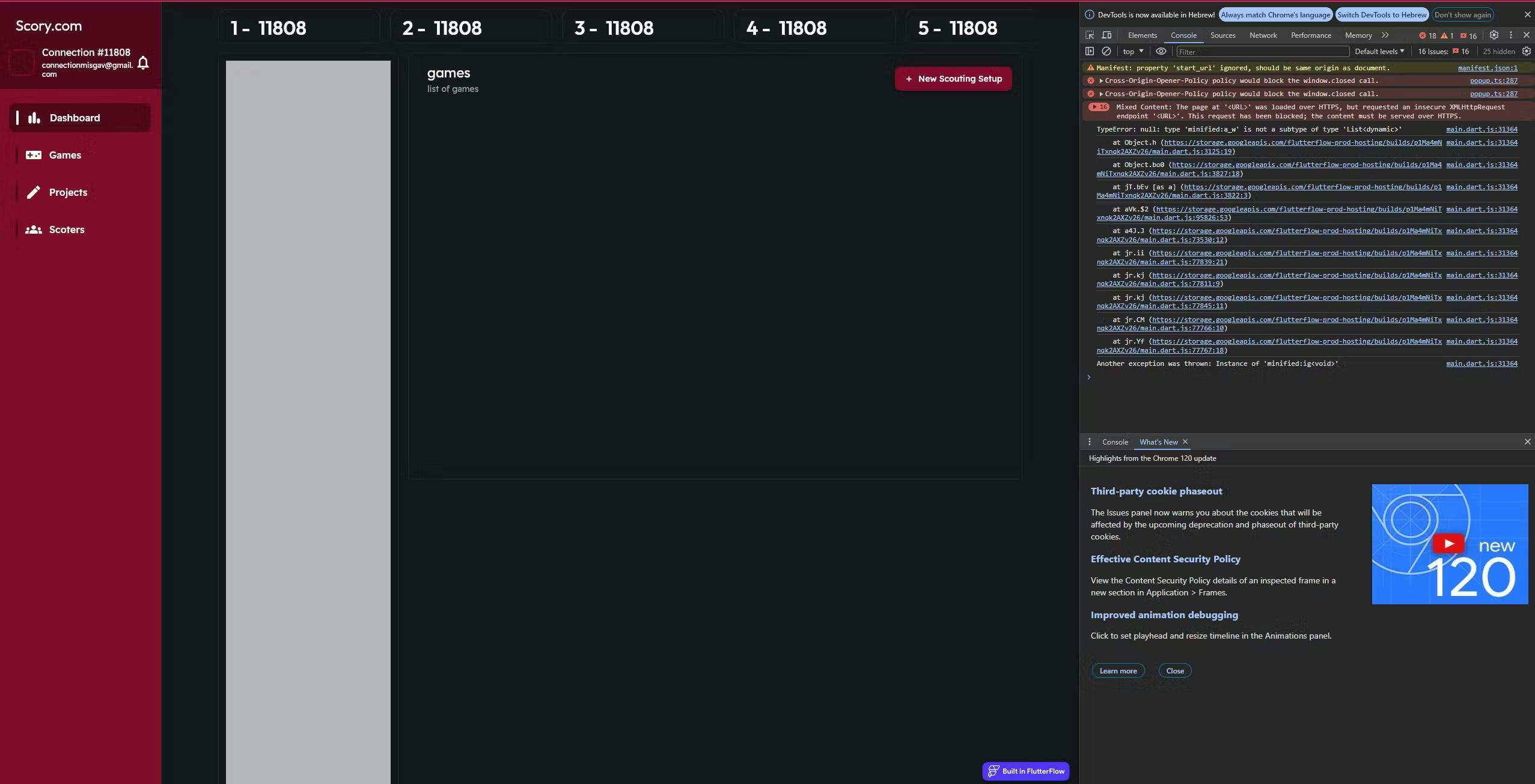Click Switch DevTools to Hebrew
1535x784 pixels.
coord(1382,15)
